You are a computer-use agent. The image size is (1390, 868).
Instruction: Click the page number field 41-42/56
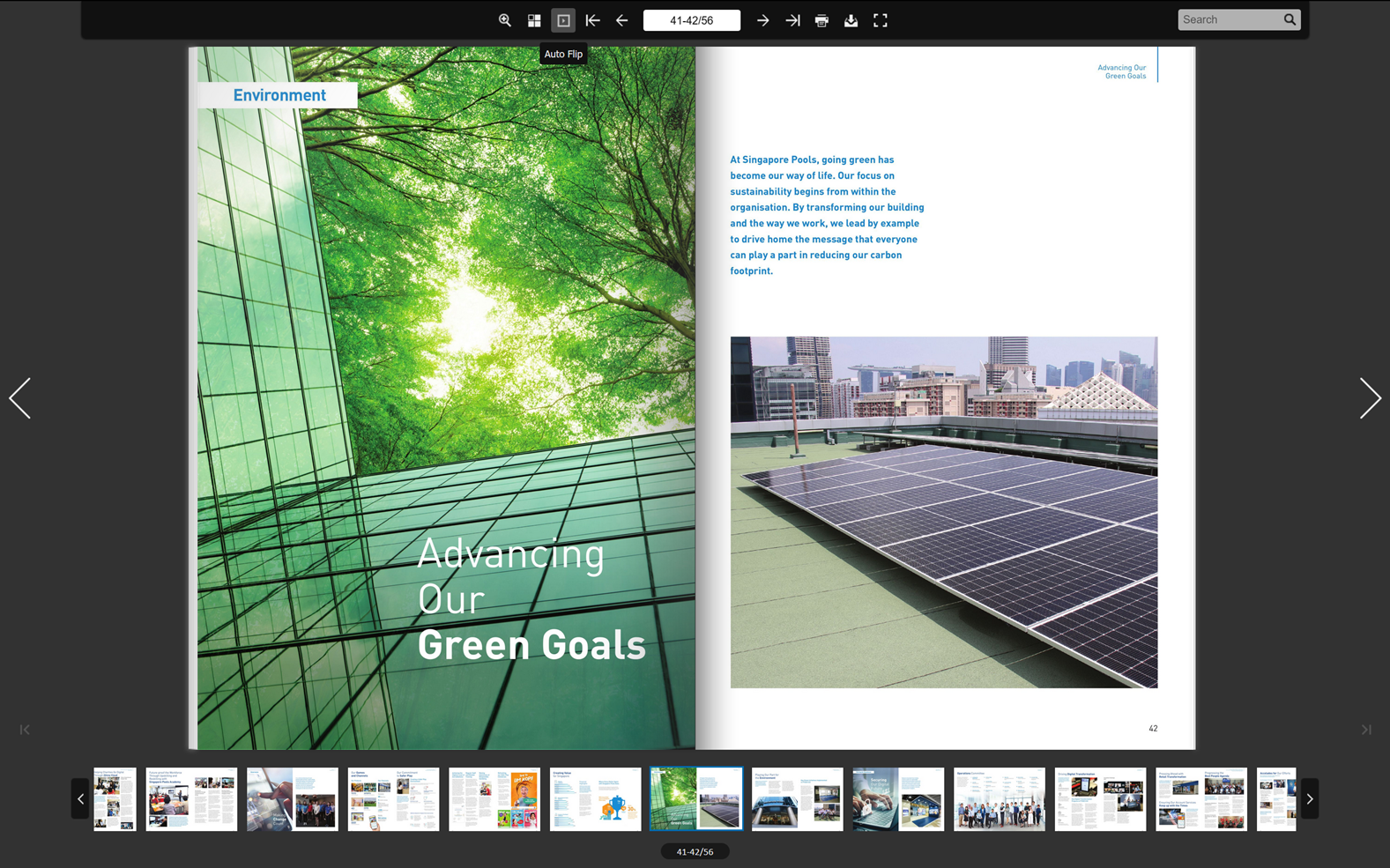tap(692, 20)
